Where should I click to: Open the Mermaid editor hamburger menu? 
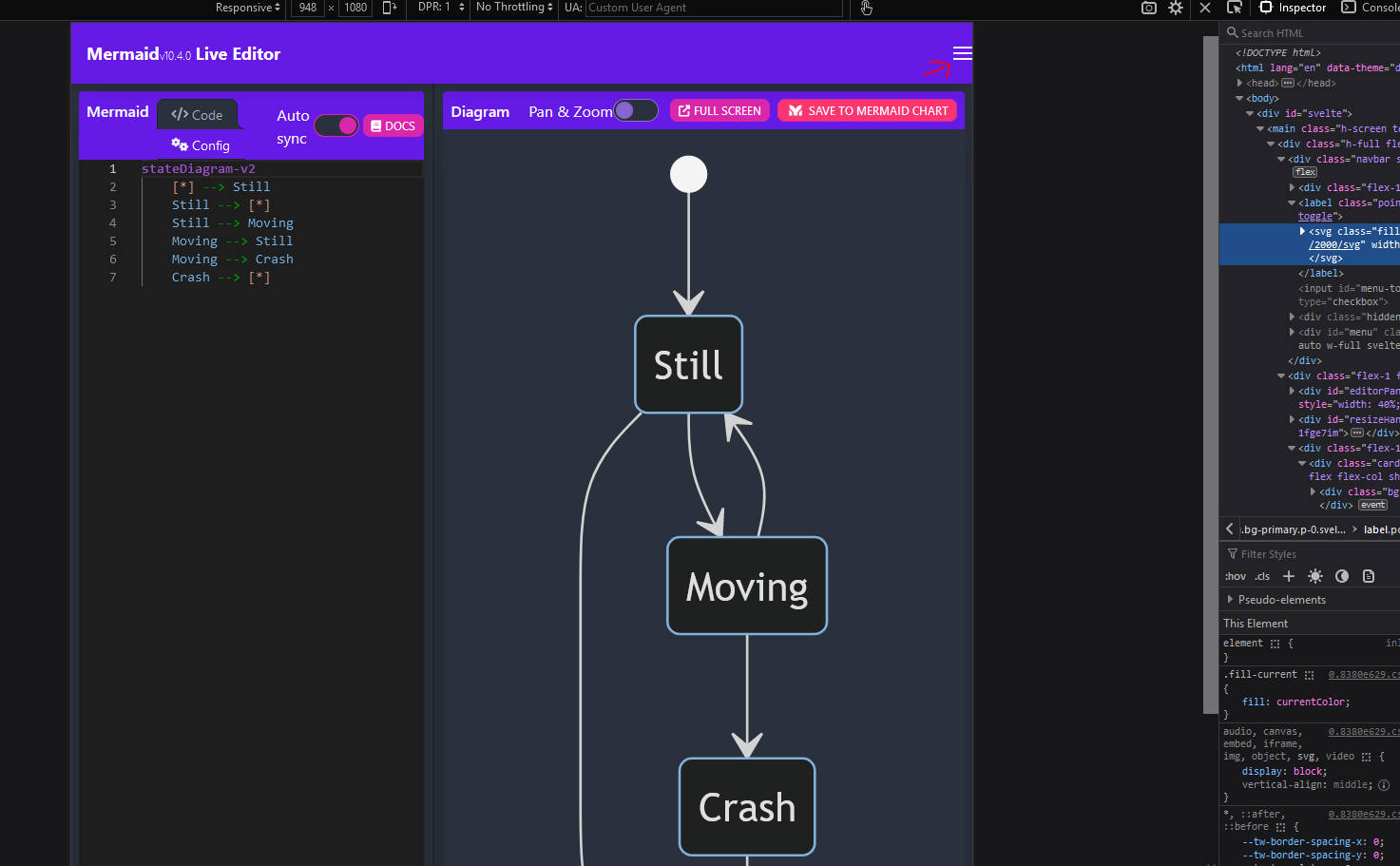(x=961, y=53)
